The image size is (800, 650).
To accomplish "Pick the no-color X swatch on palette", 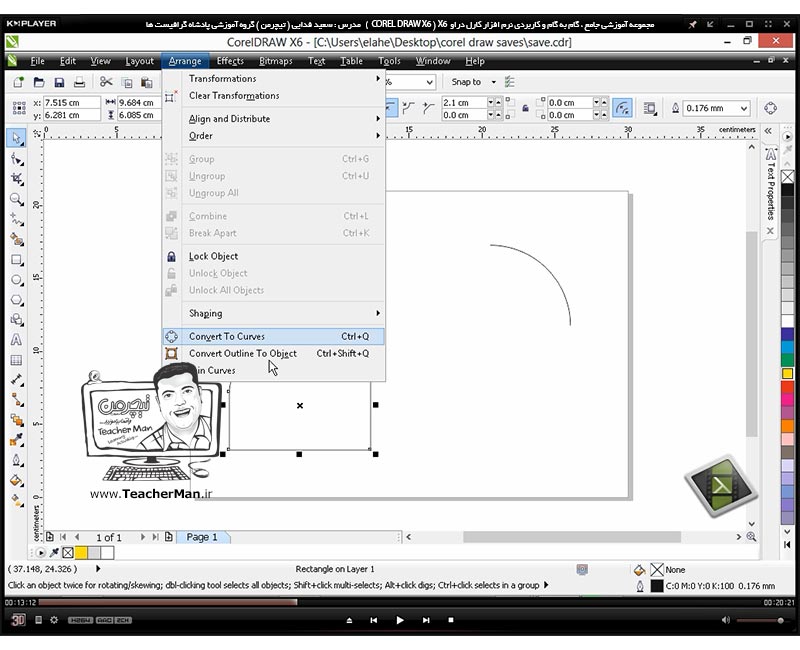I will (788, 177).
